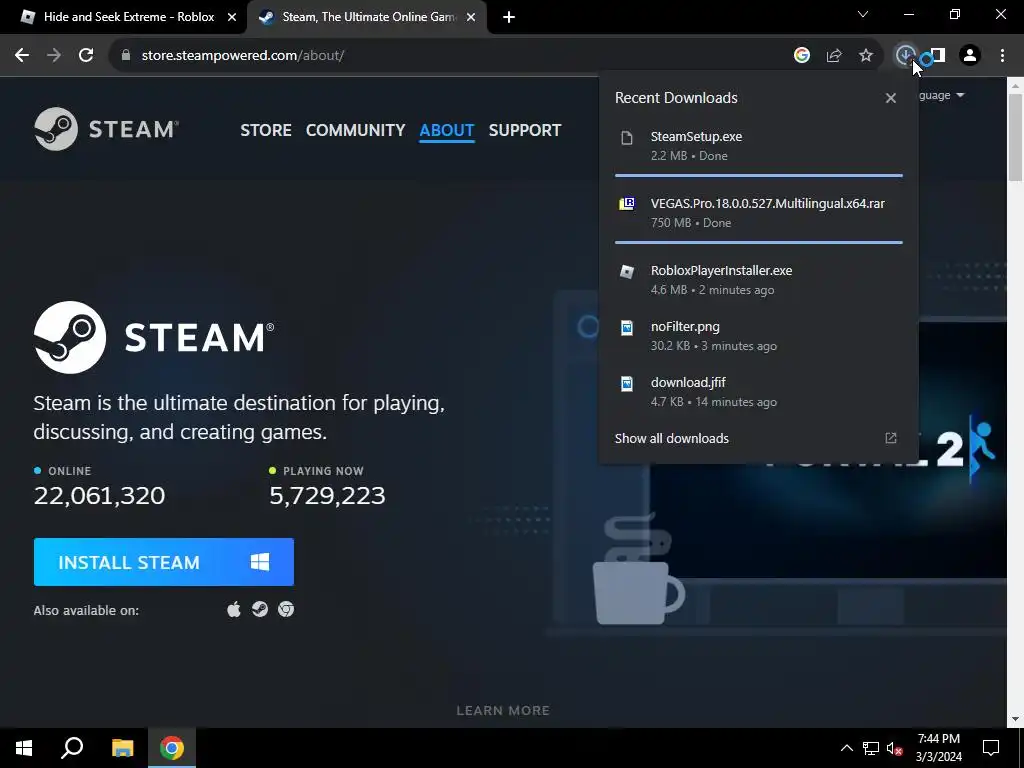Viewport: 1024px width, 768px height.
Task: Click the Chrome OS availability icon
Action: tap(286, 609)
